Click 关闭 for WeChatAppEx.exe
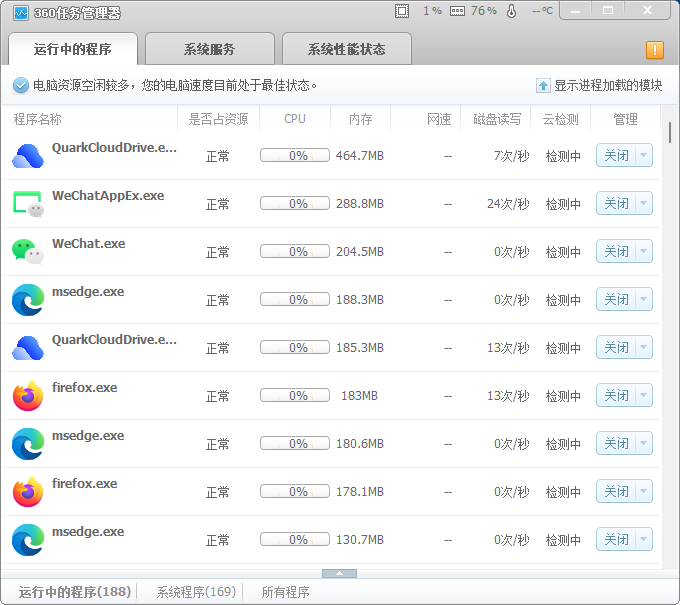This screenshot has width=680, height=605. click(616, 203)
